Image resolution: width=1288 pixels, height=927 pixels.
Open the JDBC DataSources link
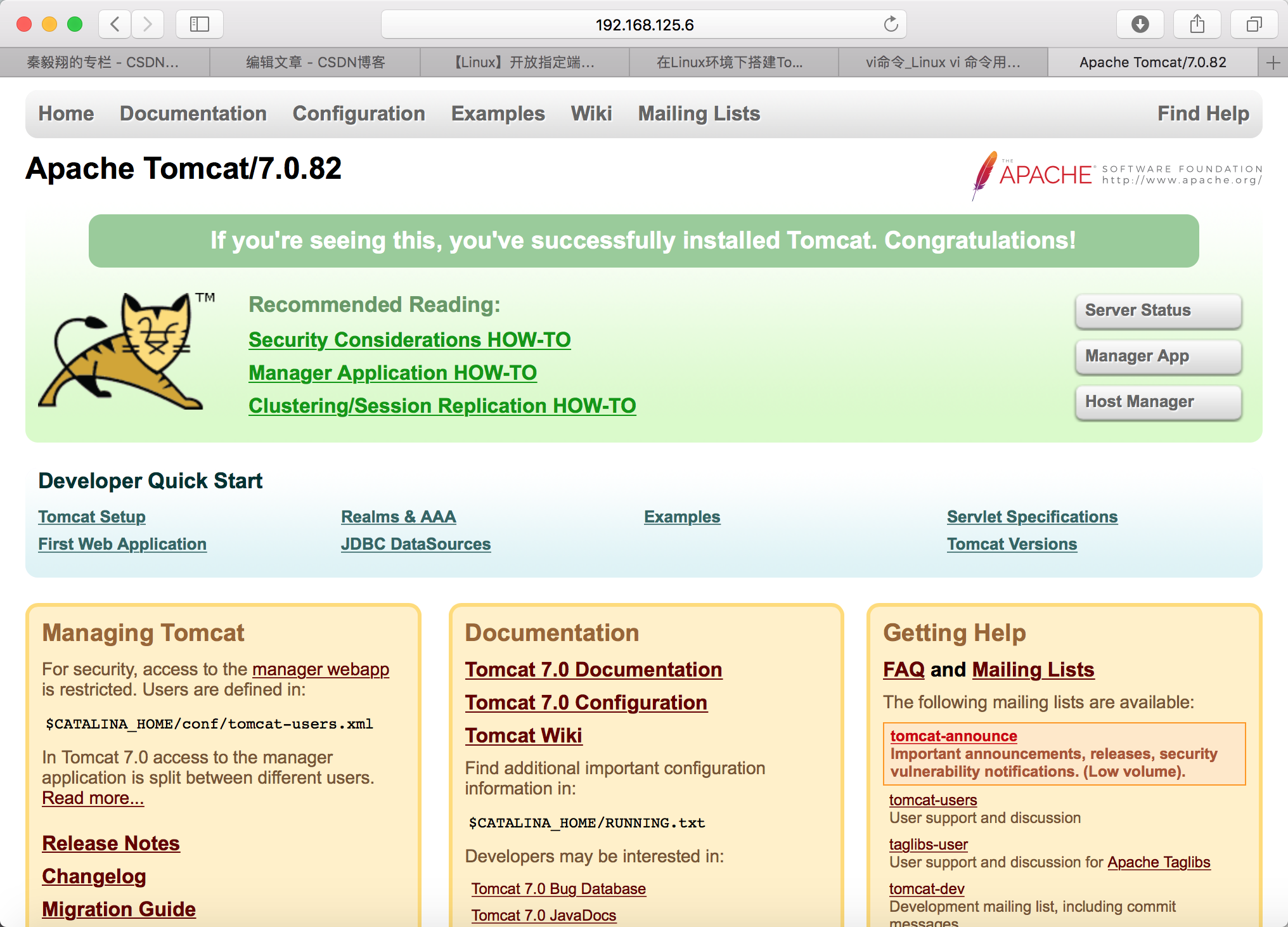(416, 544)
